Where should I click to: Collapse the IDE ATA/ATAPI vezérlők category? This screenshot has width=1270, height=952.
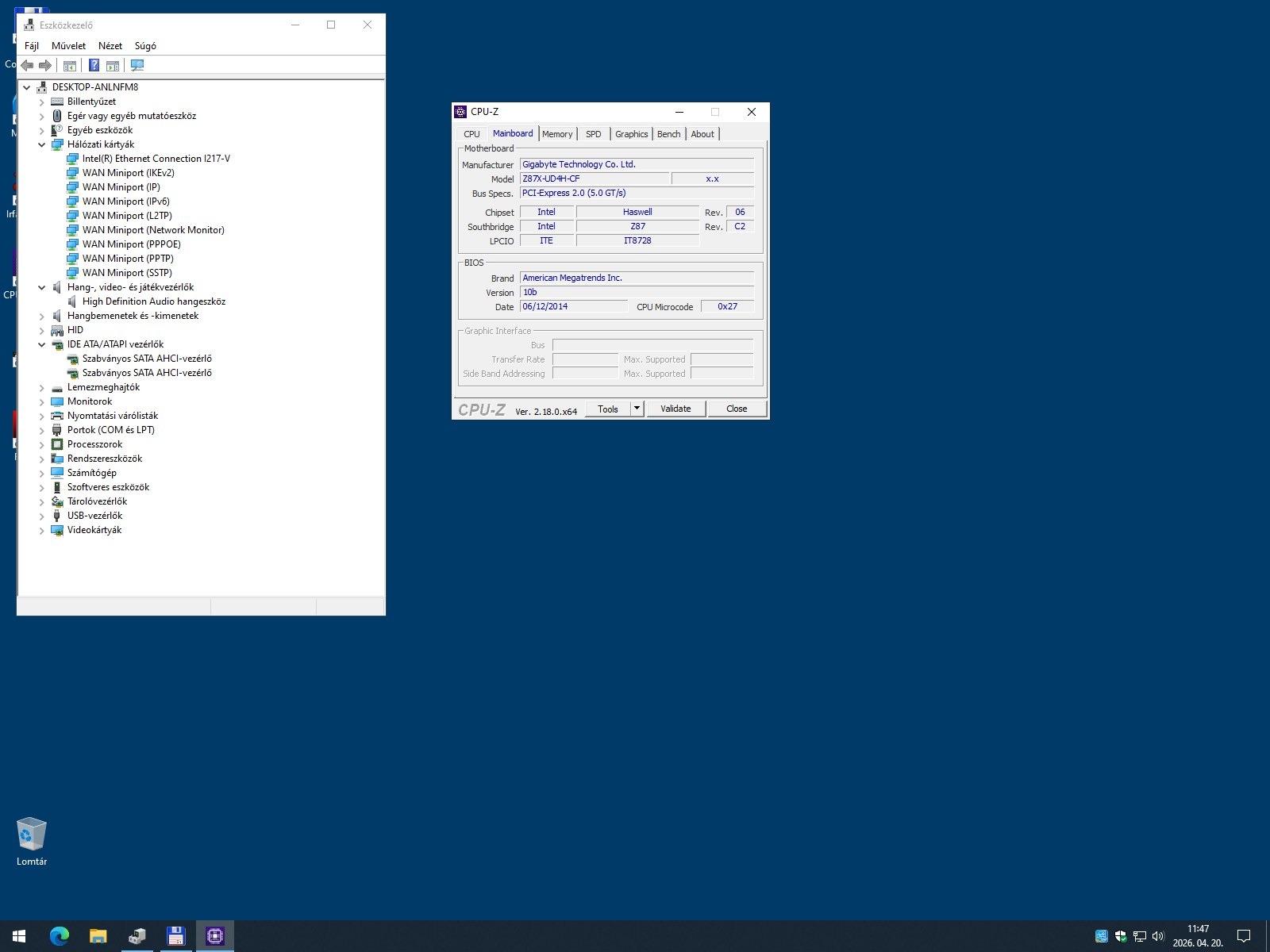click(x=42, y=344)
